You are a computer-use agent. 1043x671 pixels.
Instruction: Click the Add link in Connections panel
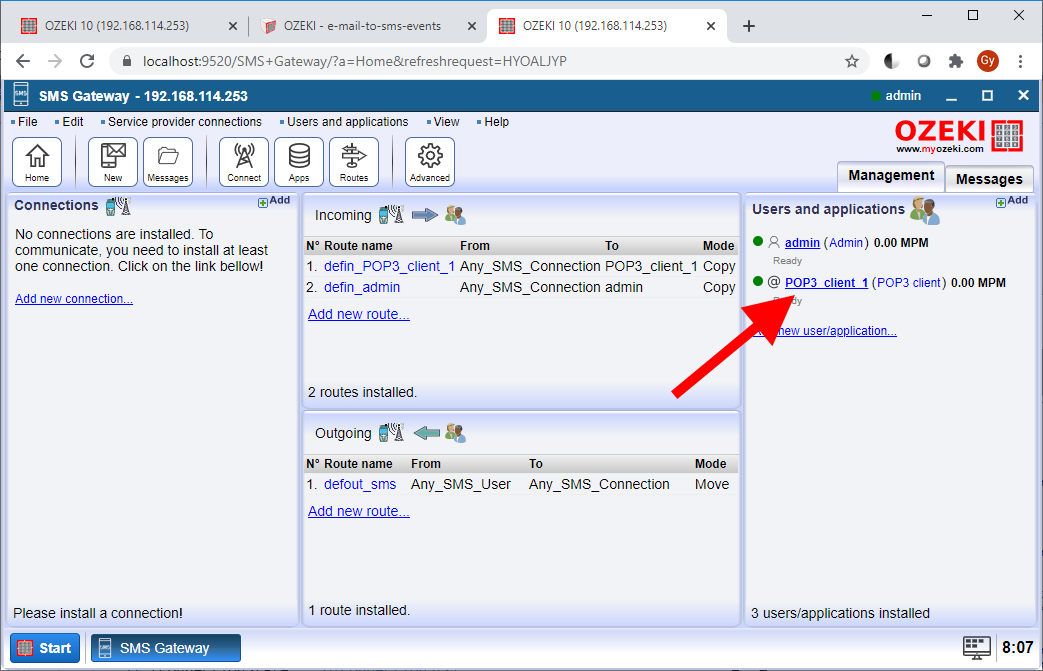[274, 200]
